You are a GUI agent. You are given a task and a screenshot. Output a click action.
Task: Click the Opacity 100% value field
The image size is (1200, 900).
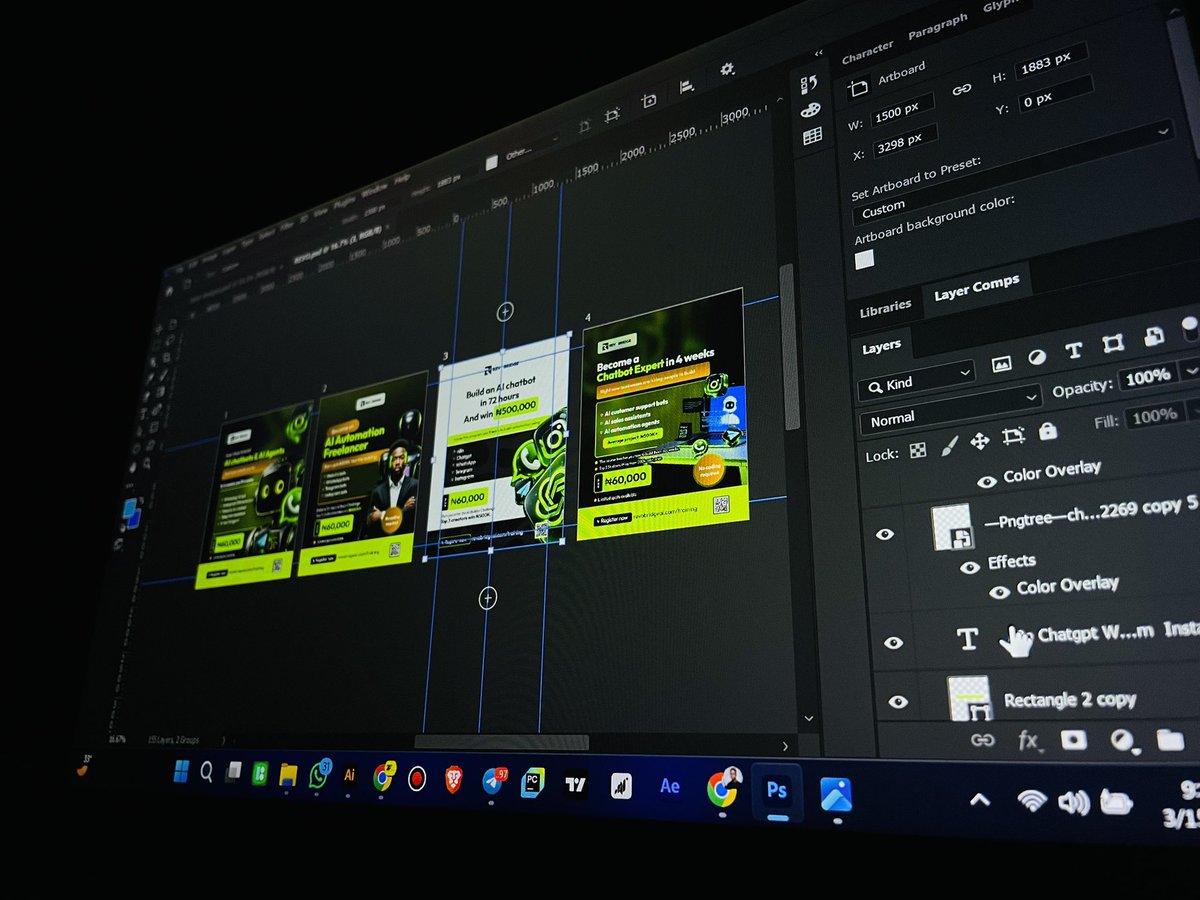(x=1146, y=377)
